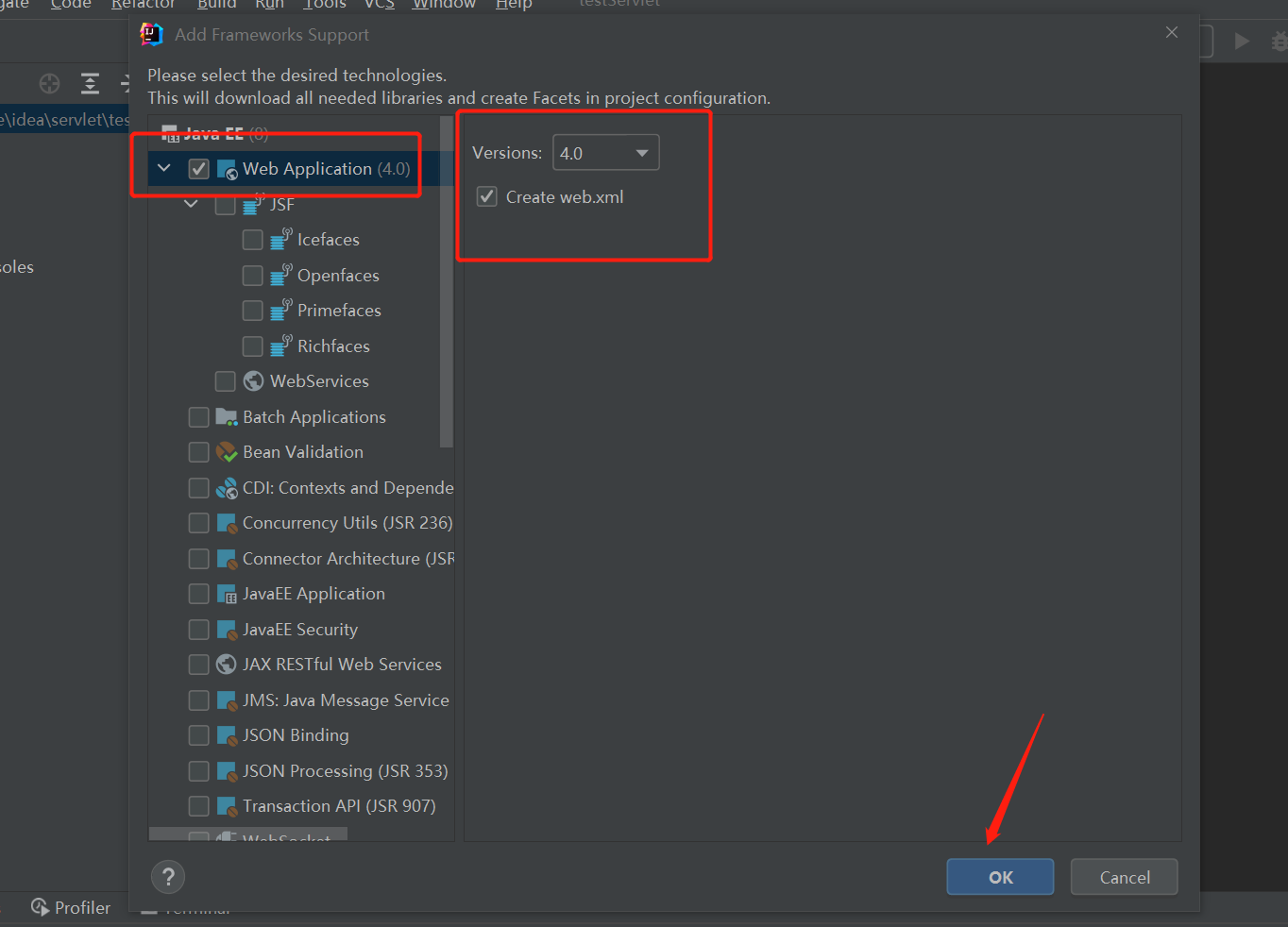Tick the Icefaces checkbox
This screenshot has height=927, width=1288.
click(253, 240)
